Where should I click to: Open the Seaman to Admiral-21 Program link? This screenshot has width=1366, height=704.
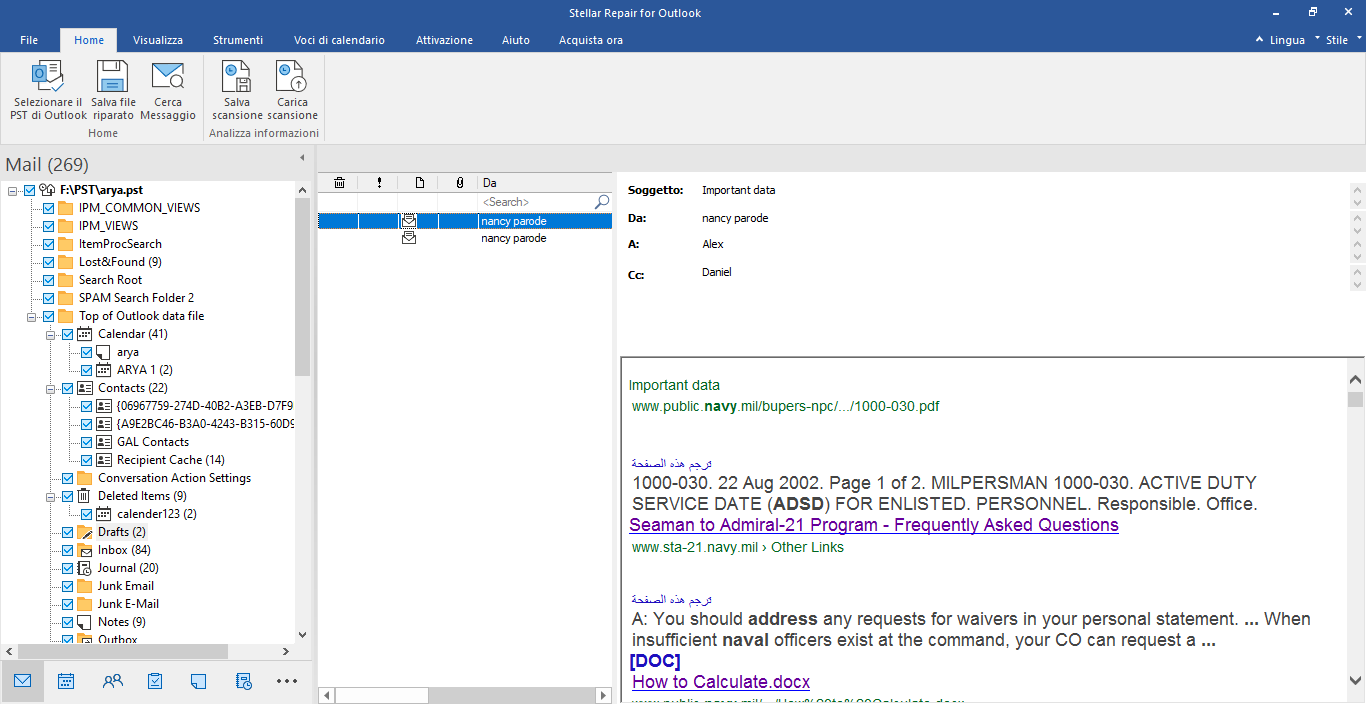[x=874, y=525]
